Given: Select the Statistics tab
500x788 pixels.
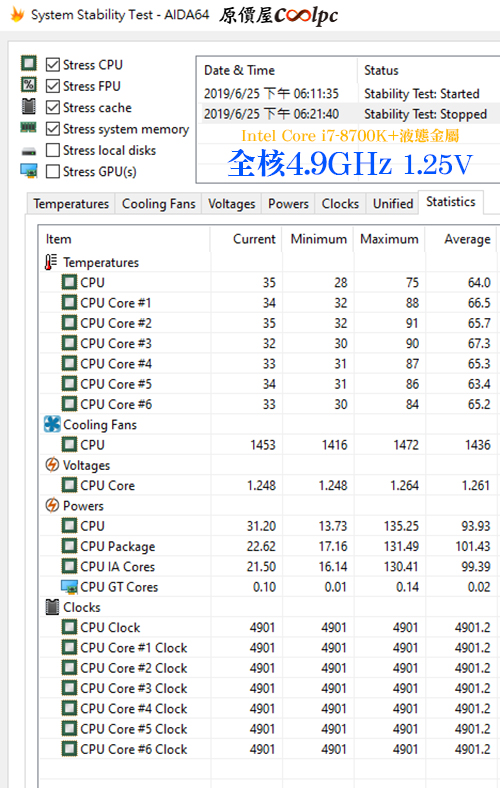Looking at the screenshot, I should [451, 202].
